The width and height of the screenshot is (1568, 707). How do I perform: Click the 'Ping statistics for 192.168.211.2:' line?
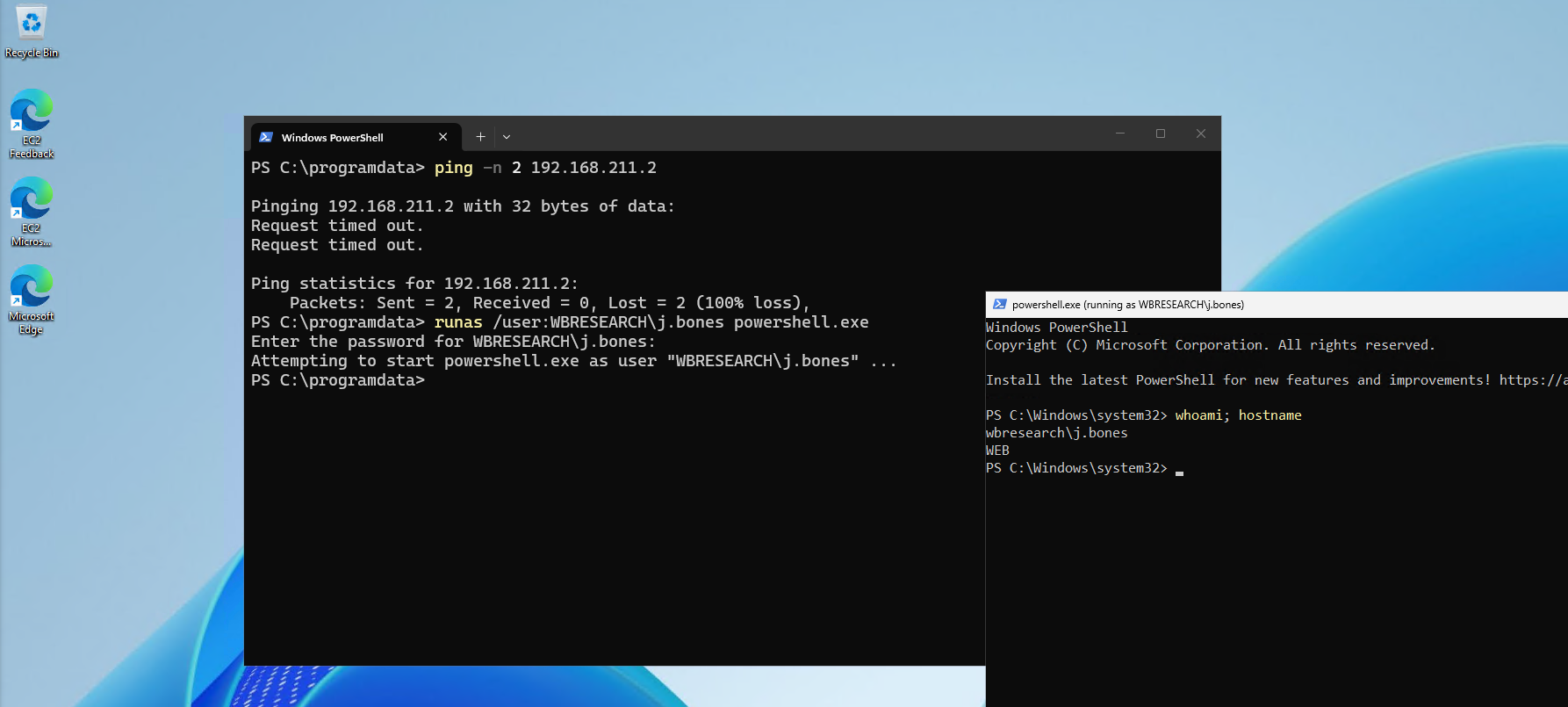click(414, 284)
